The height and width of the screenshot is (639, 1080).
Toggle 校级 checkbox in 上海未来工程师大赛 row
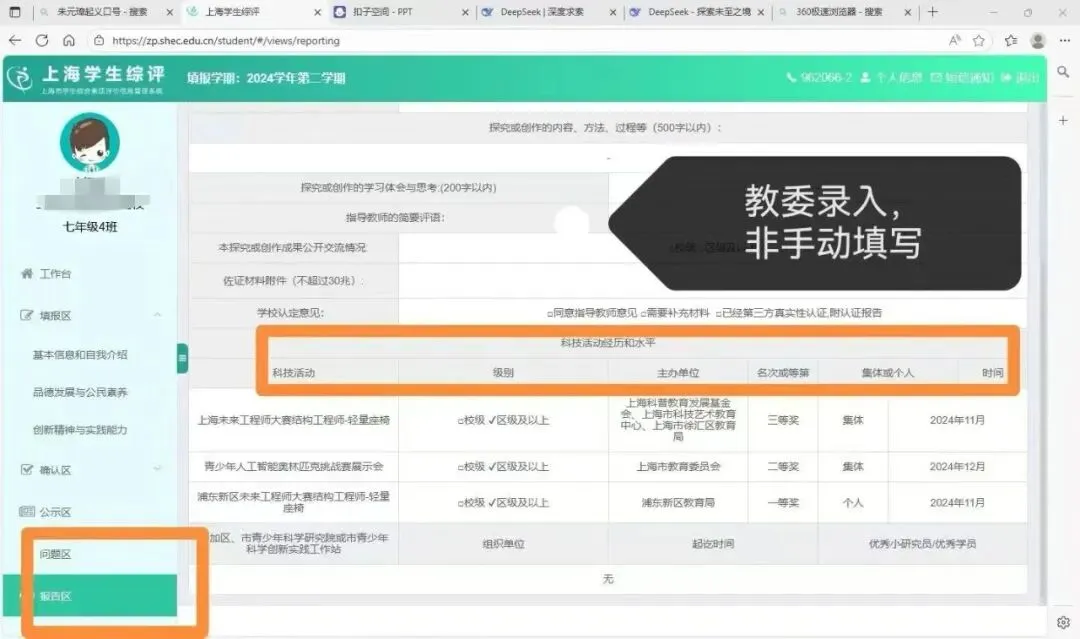click(x=461, y=421)
